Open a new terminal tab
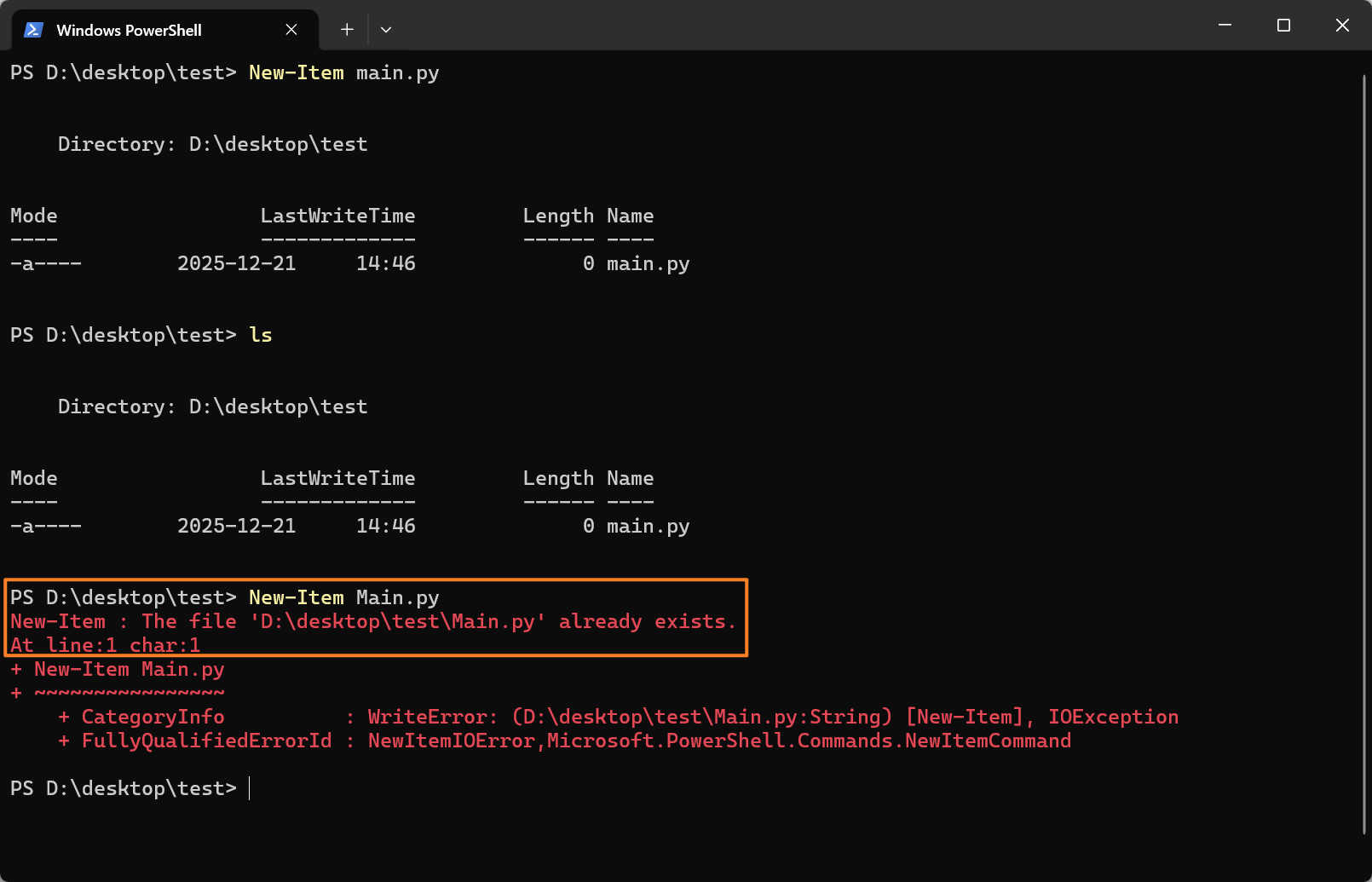 (x=347, y=30)
